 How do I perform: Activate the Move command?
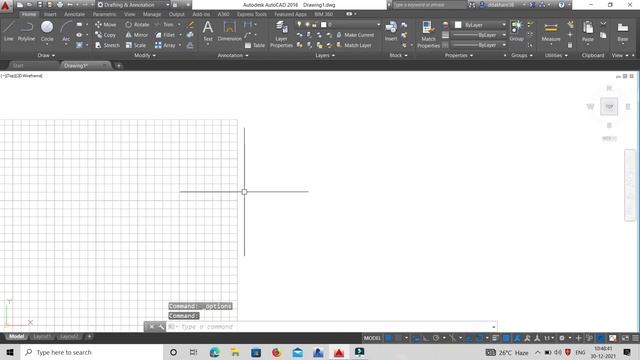[106, 24]
